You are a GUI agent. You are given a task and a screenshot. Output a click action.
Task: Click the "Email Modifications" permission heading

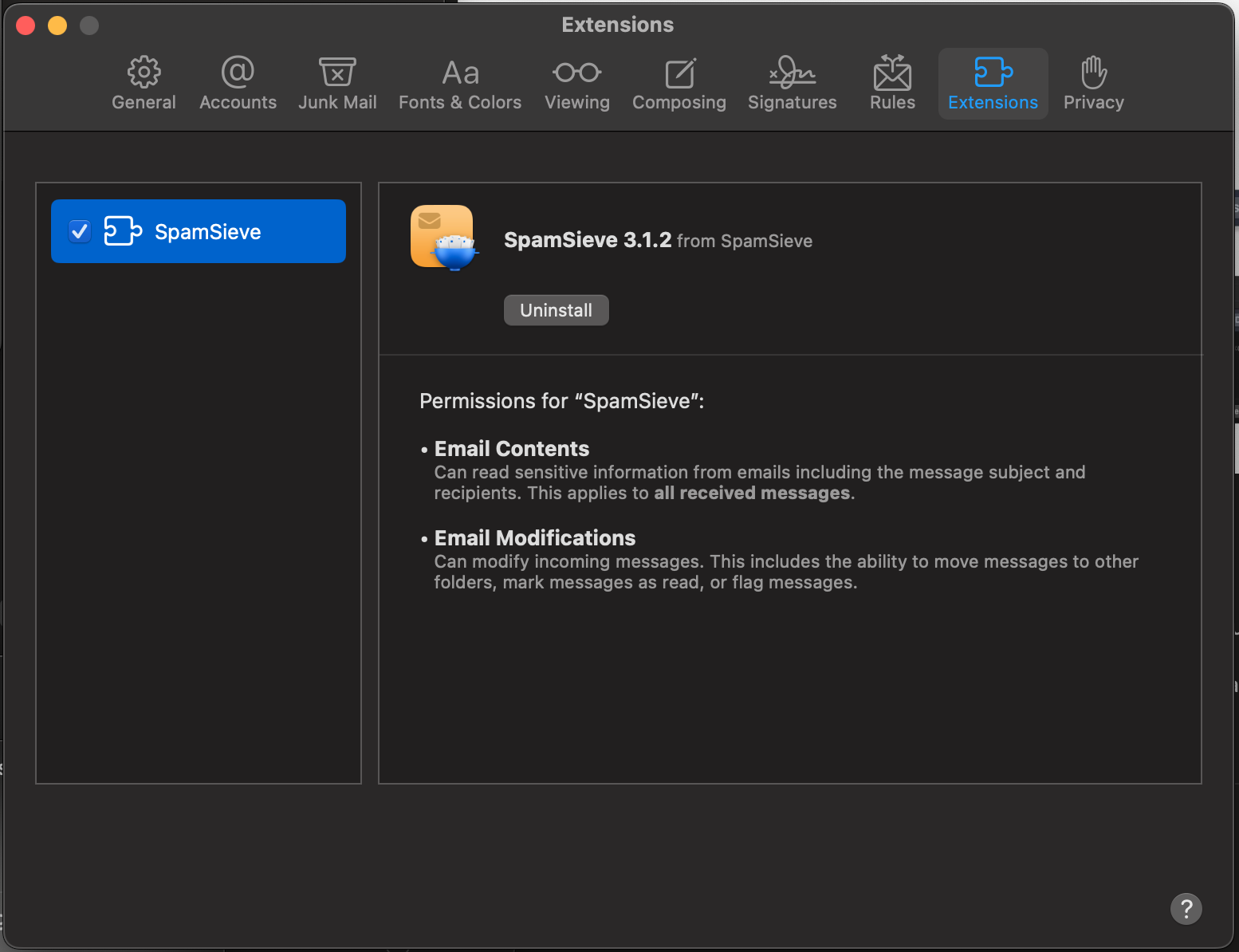point(535,538)
